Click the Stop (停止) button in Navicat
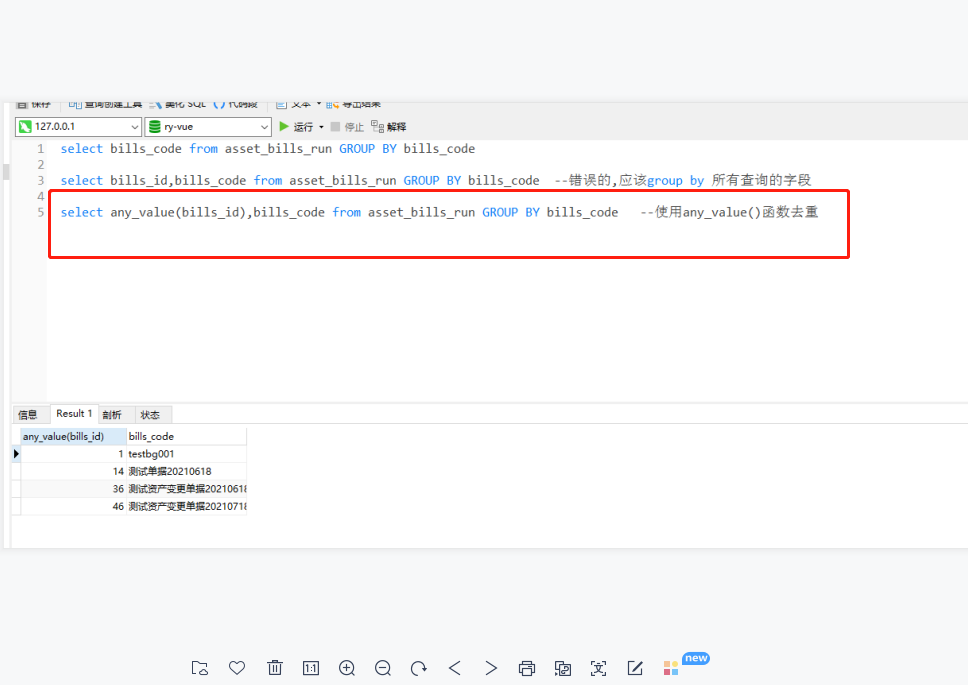The width and height of the screenshot is (968, 685). [x=347, y=127]
